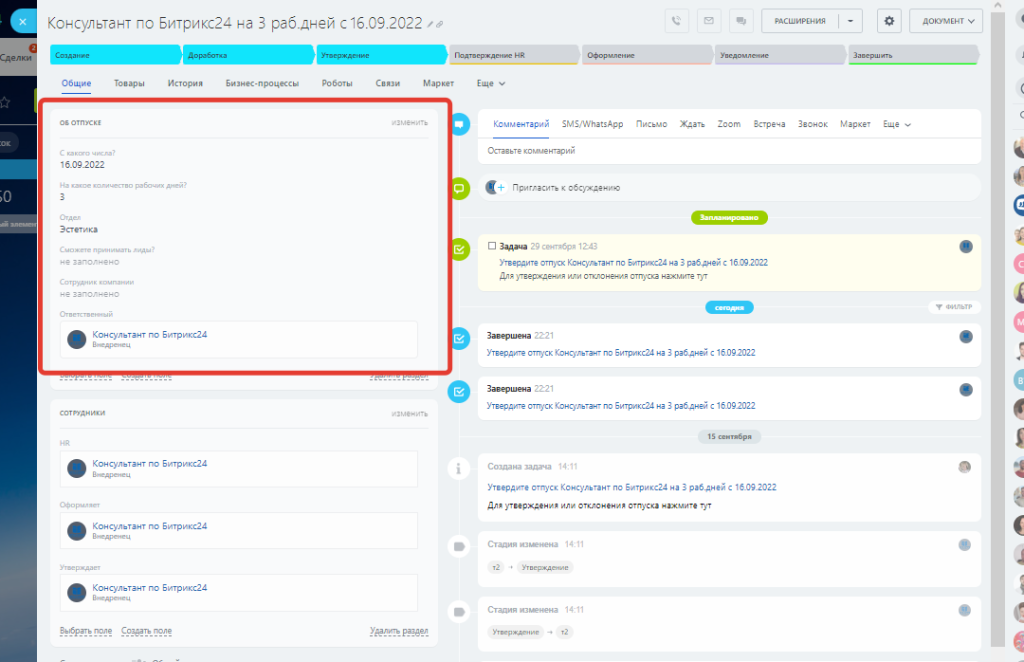The height and width of the screenshot is (662, 1024).
Task: Open the Связи tab
Action: coord(387,84)
